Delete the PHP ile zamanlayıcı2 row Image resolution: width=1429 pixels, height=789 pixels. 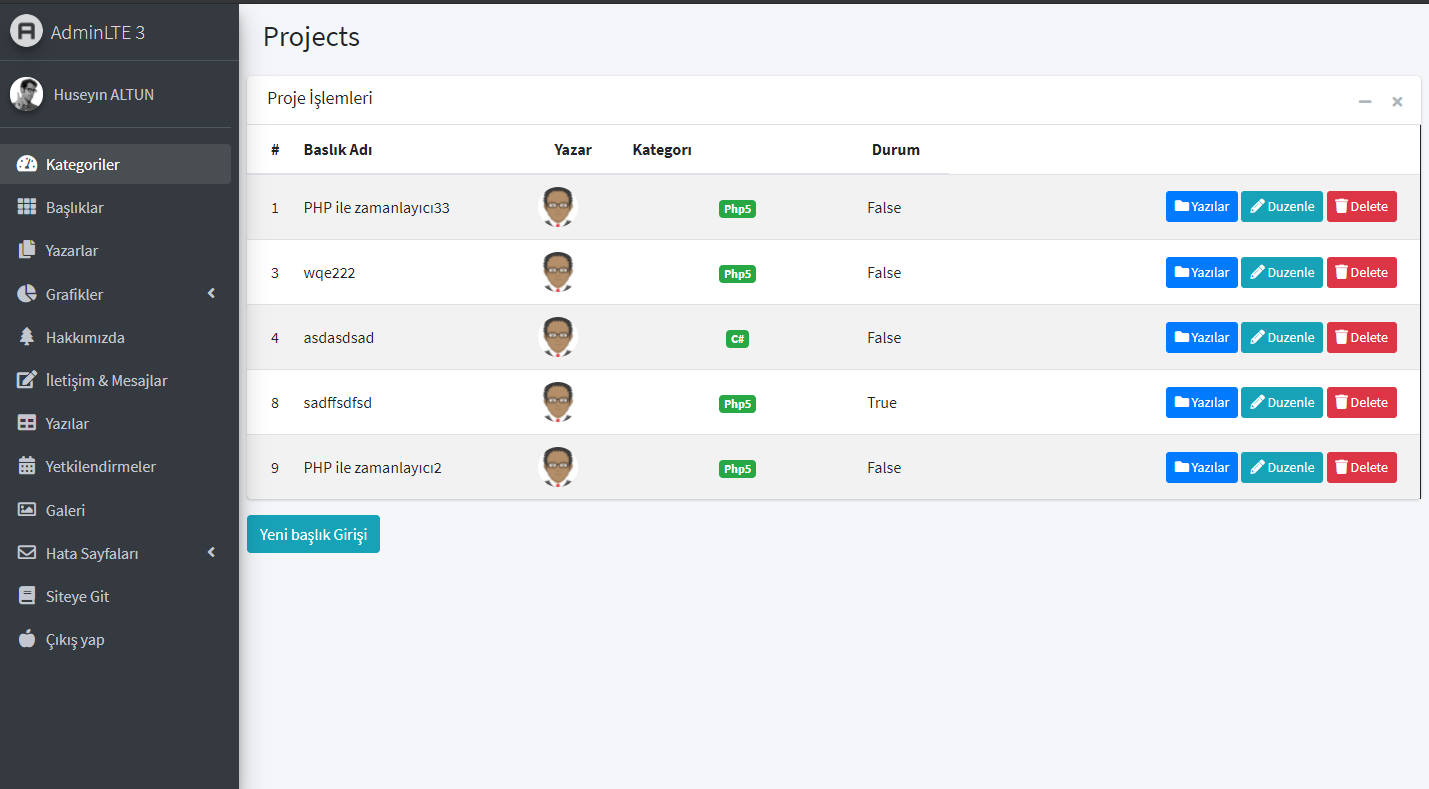pyautogui.click(x=1361, y=467)
